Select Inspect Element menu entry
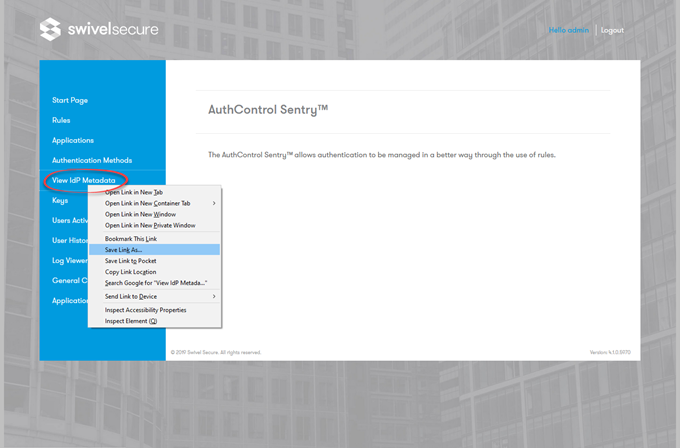 pyautogui.click(x=131, y=321)
